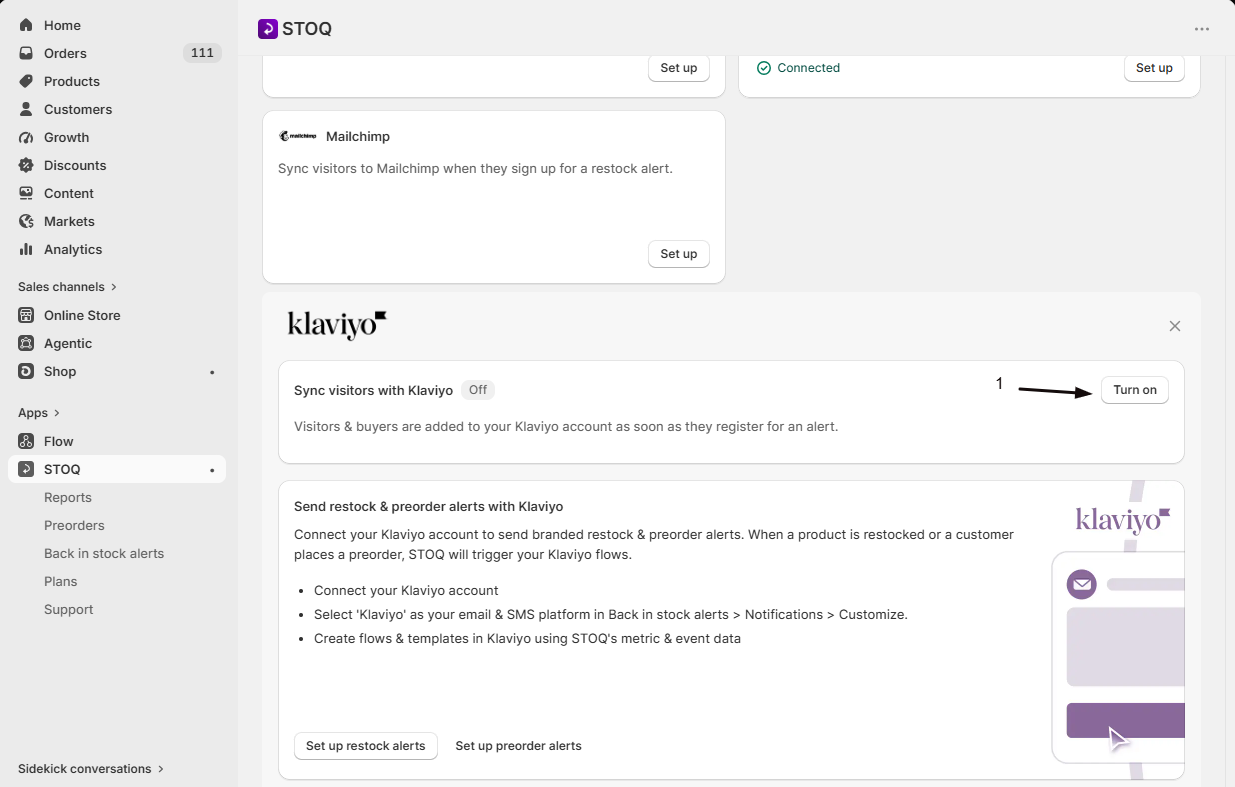Viewport: 1235px width, 787px height.
Task: Click Set up restock alerts button
Action: 366,746
